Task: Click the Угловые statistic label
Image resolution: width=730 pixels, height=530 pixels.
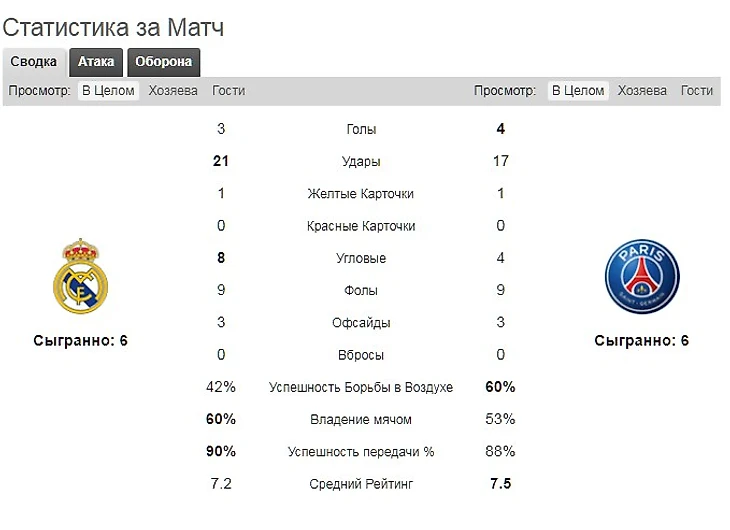Action: pyautogui.click(x=361, y=259)
